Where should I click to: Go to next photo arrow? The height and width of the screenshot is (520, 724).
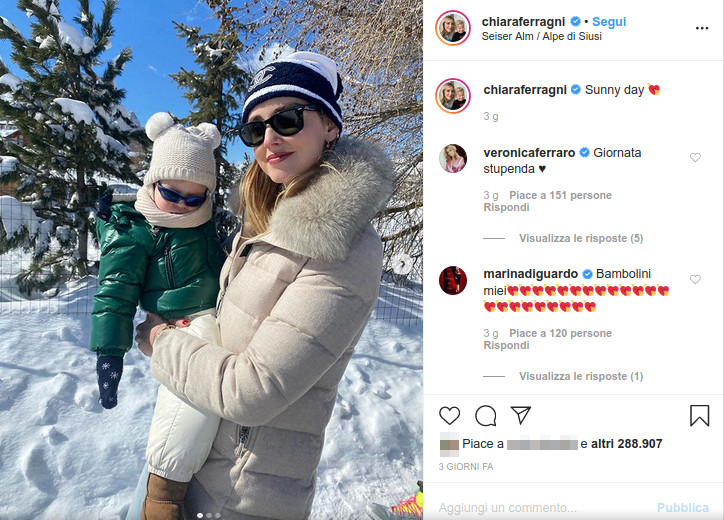pyautogui.click(x=403, y=264)
